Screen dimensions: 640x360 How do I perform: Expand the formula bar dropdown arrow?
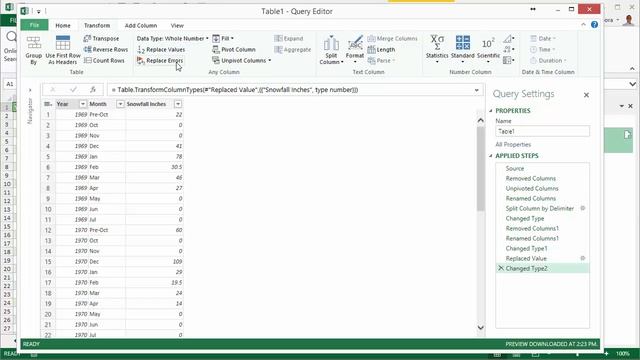[x=476, y=90]
